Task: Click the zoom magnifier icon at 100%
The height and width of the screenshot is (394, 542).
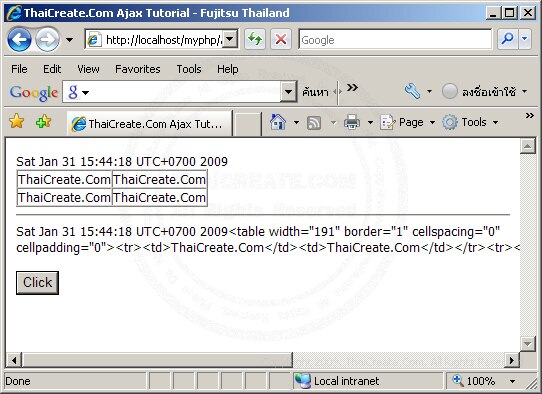Action: point(458,381)
